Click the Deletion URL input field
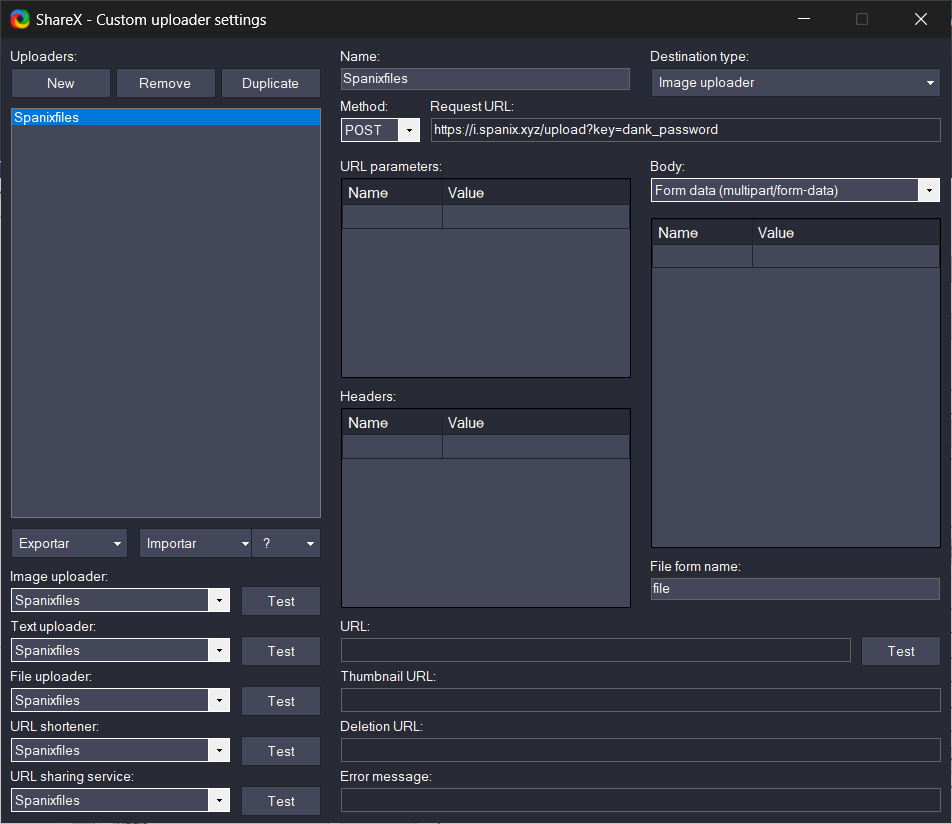The height and width of the screenshot is (824, 952). (x=641, y=751)
